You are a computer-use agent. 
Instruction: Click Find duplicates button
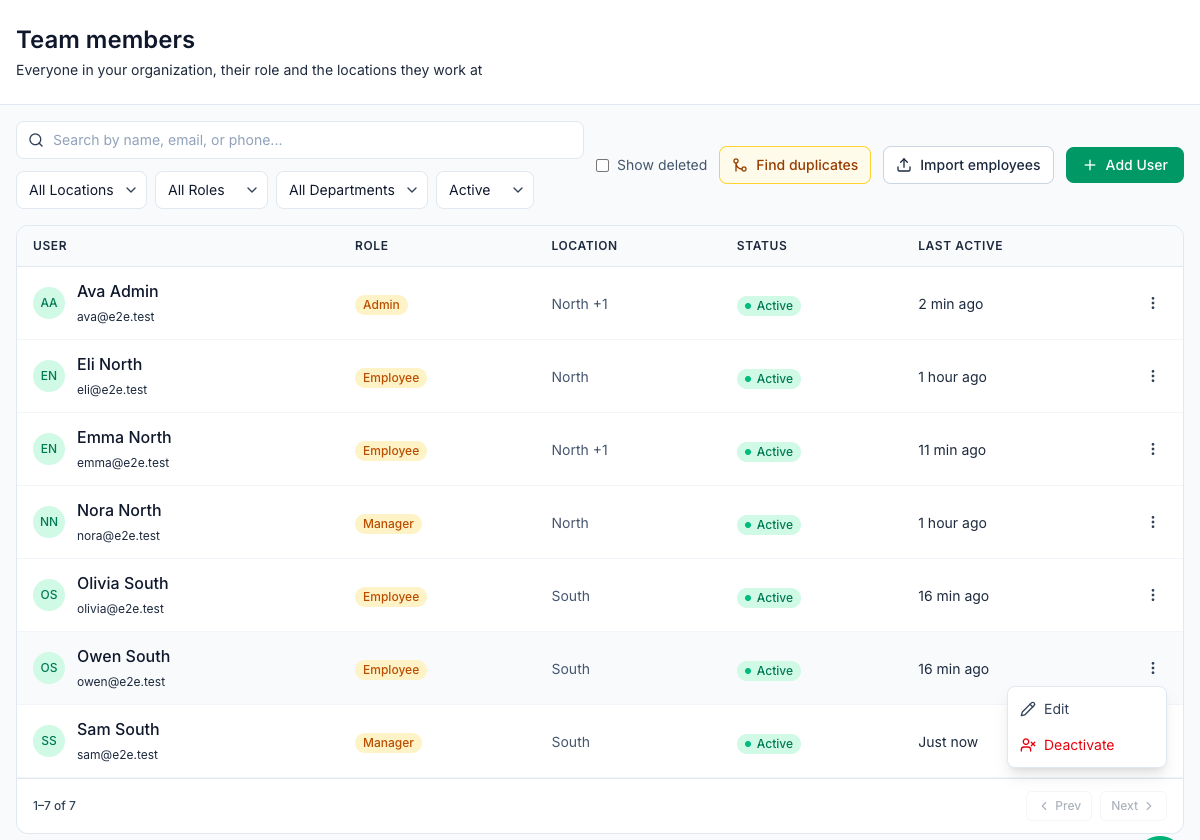click(795, 165)
